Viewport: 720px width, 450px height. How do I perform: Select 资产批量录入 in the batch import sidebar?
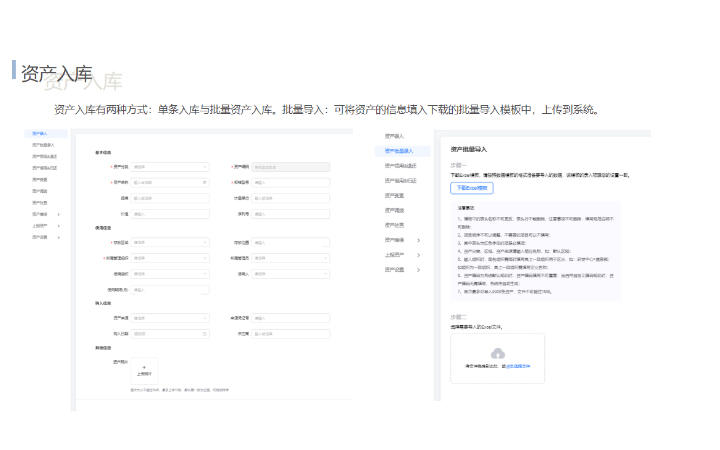(400, 150)
